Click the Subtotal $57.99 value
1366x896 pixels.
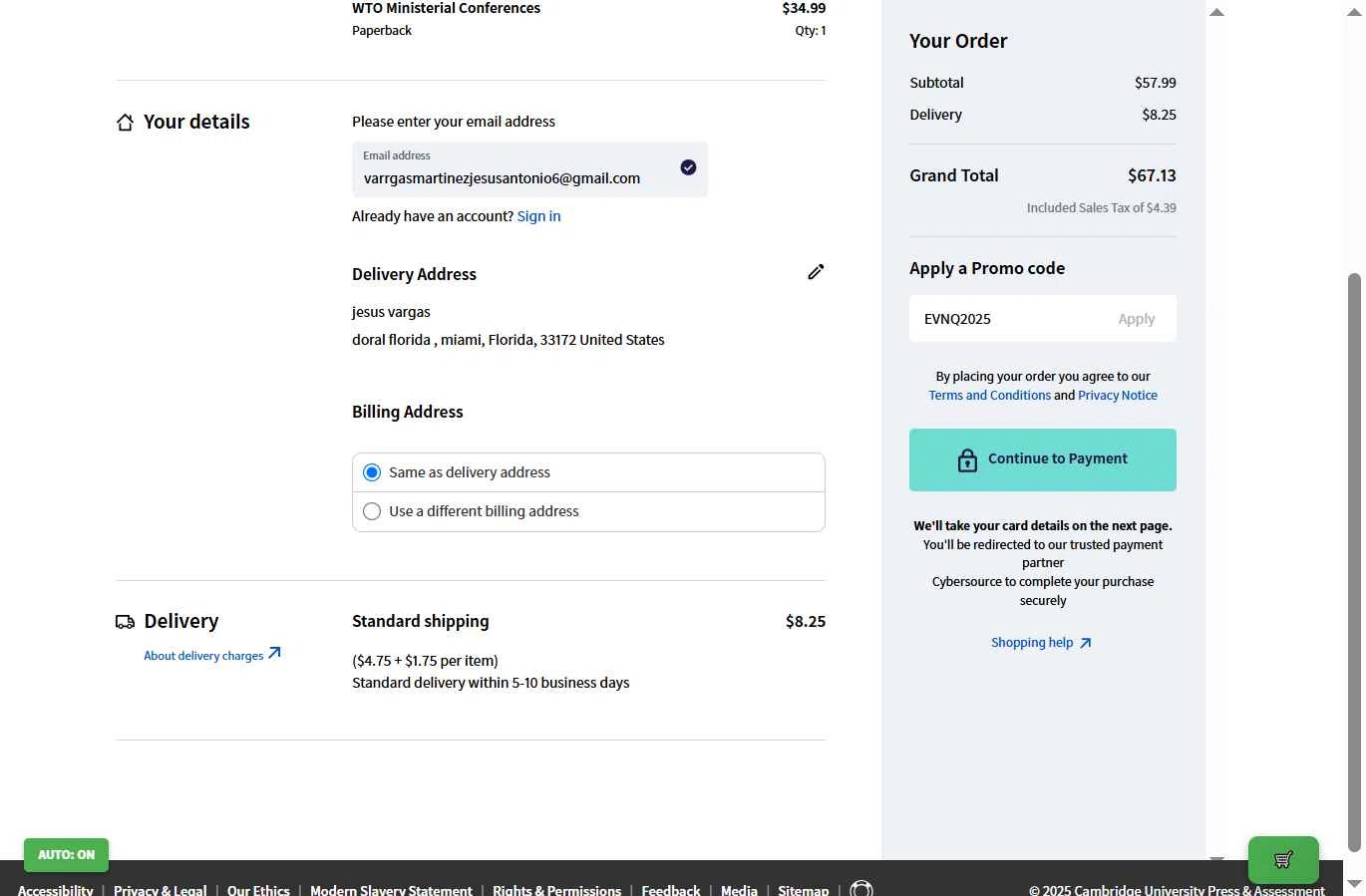tap(1156, 83)
